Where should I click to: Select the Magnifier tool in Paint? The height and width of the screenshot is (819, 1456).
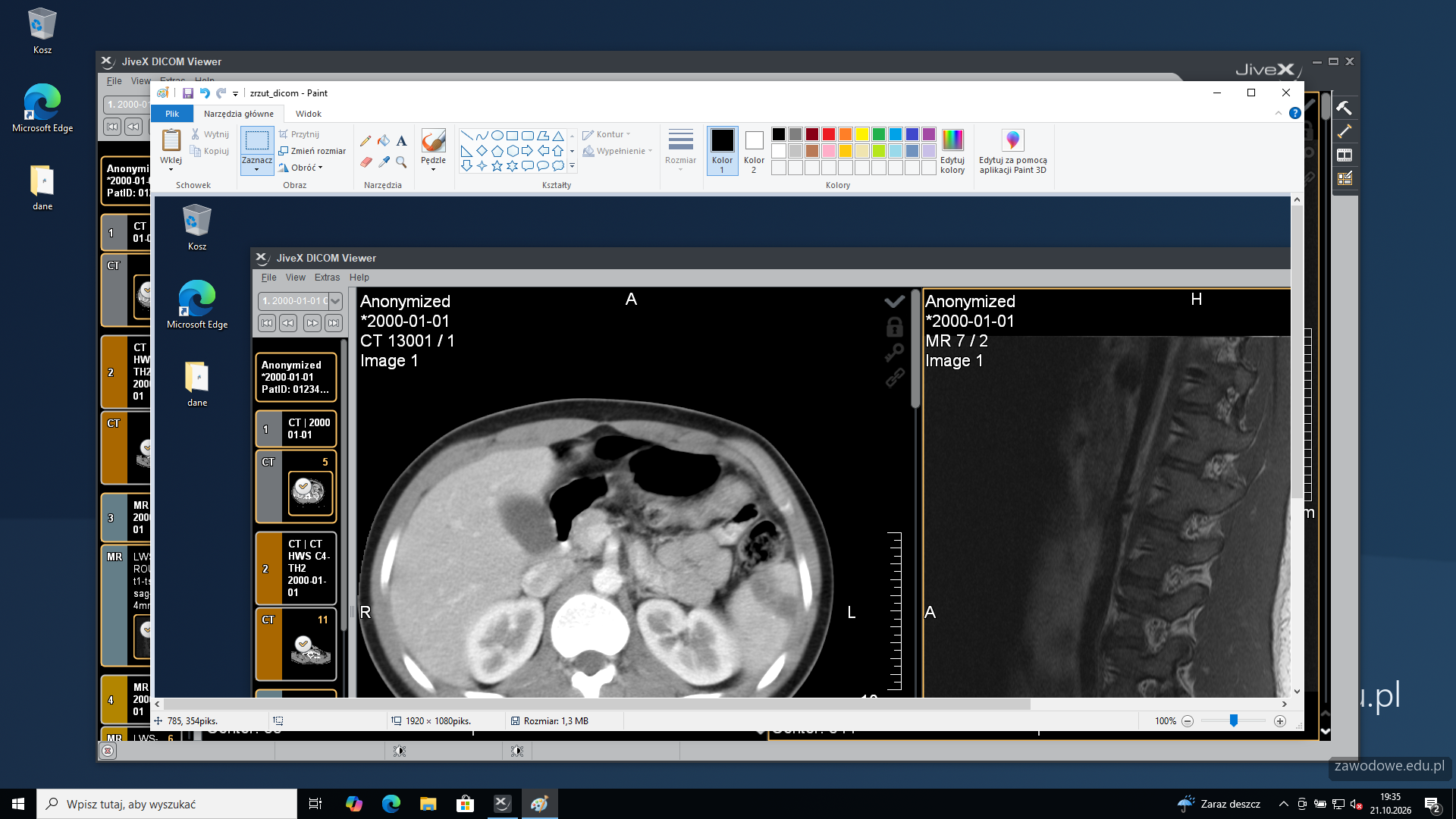(401, 162)
